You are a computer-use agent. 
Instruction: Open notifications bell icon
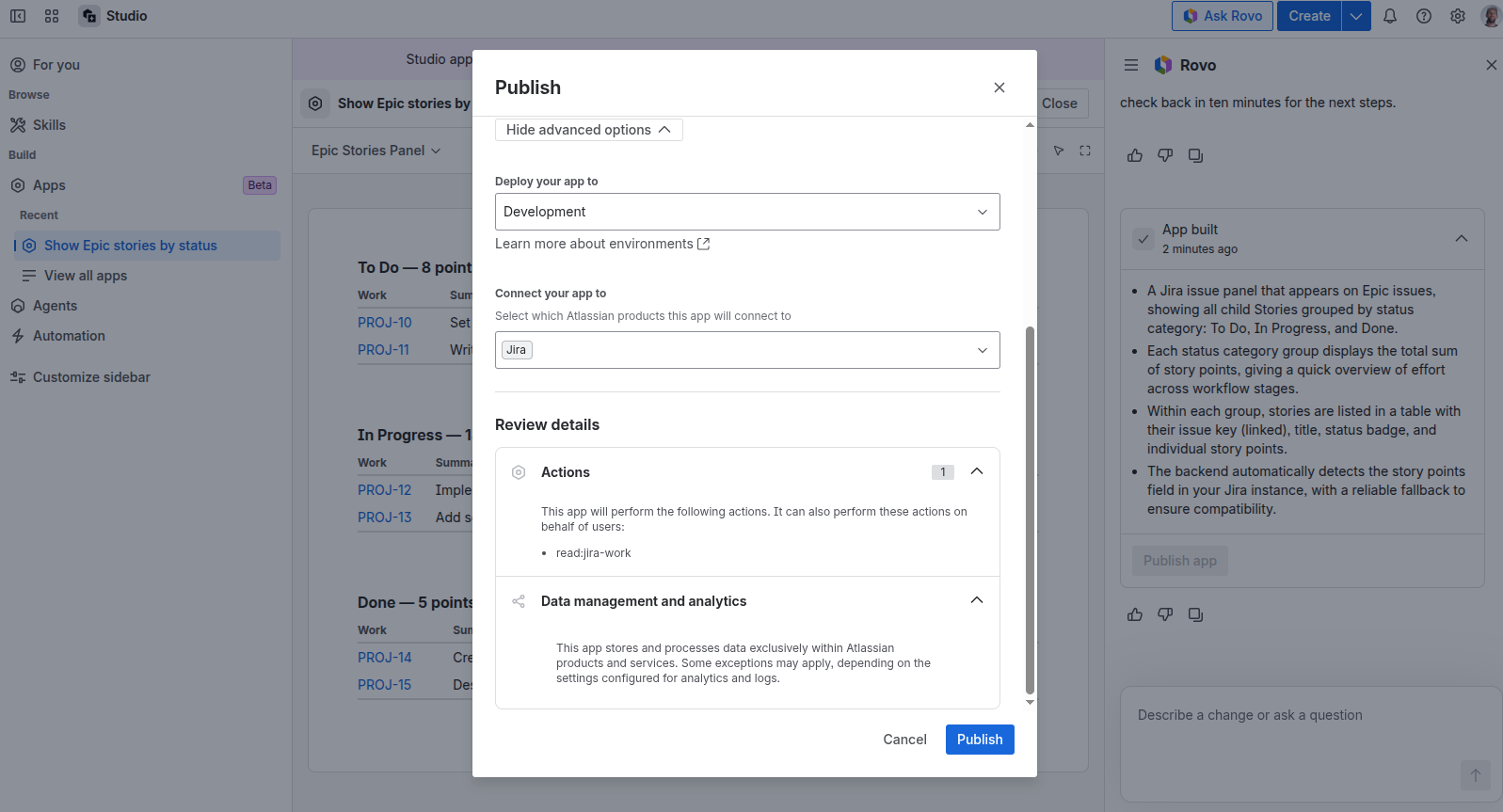click(x=1390, y=16)
